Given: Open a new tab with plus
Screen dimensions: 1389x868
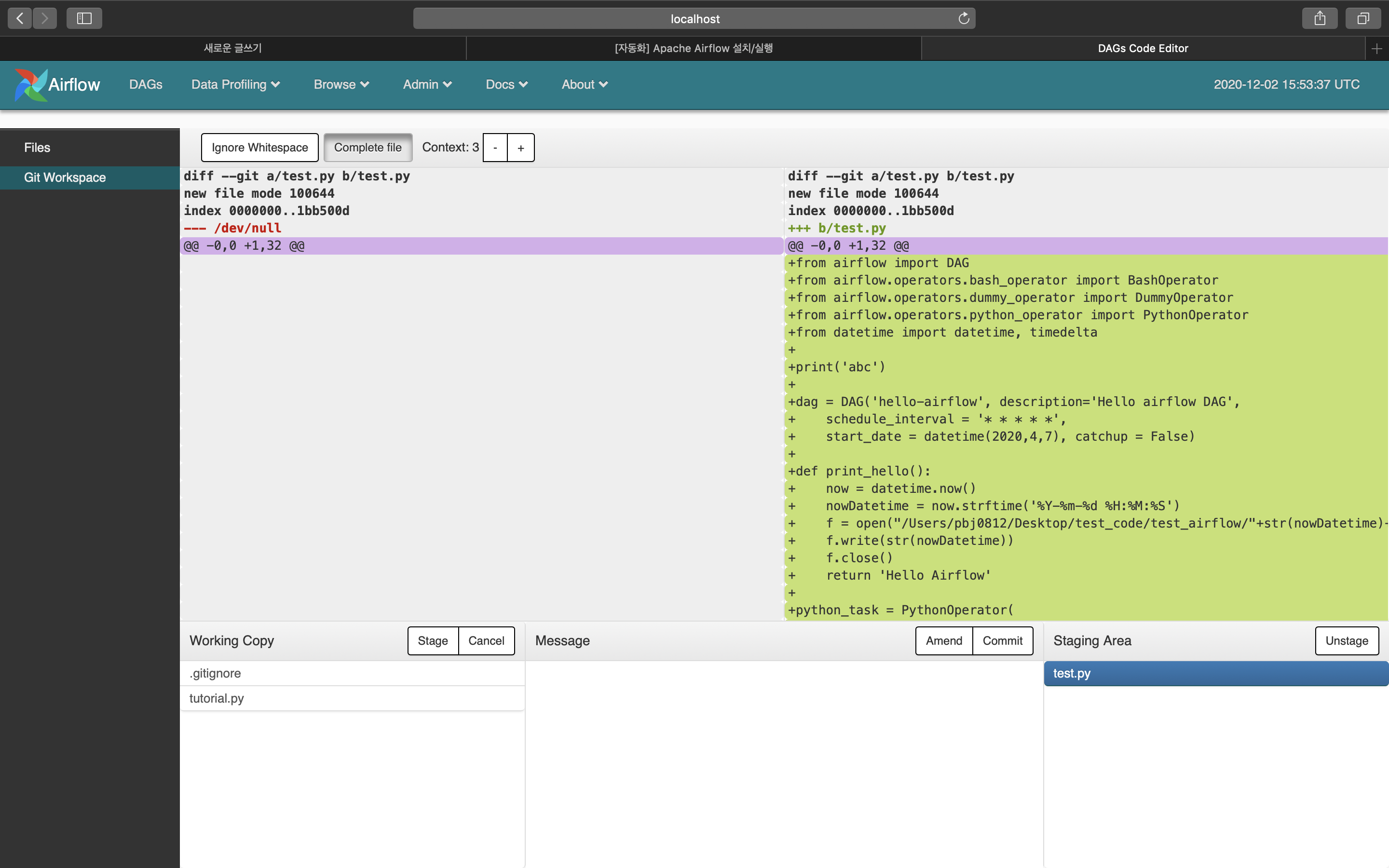Looking at the screenshot, I should pyautogui.click(x=1376, y=49).
